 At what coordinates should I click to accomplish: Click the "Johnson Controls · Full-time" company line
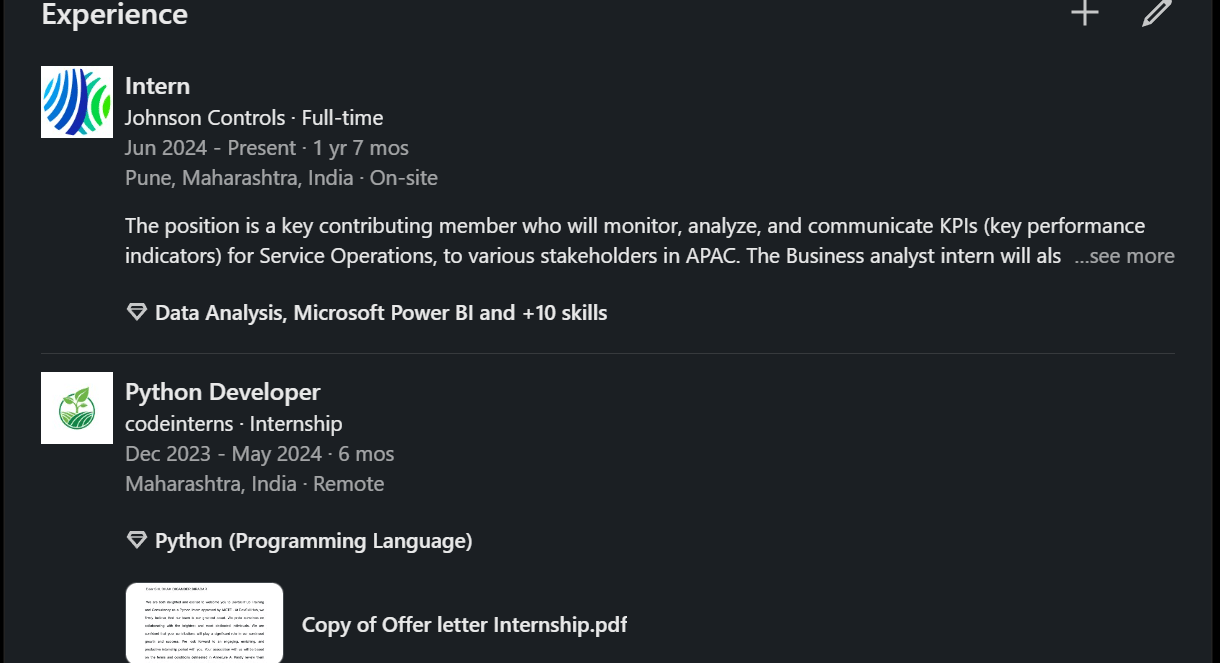tap(254, 118)
